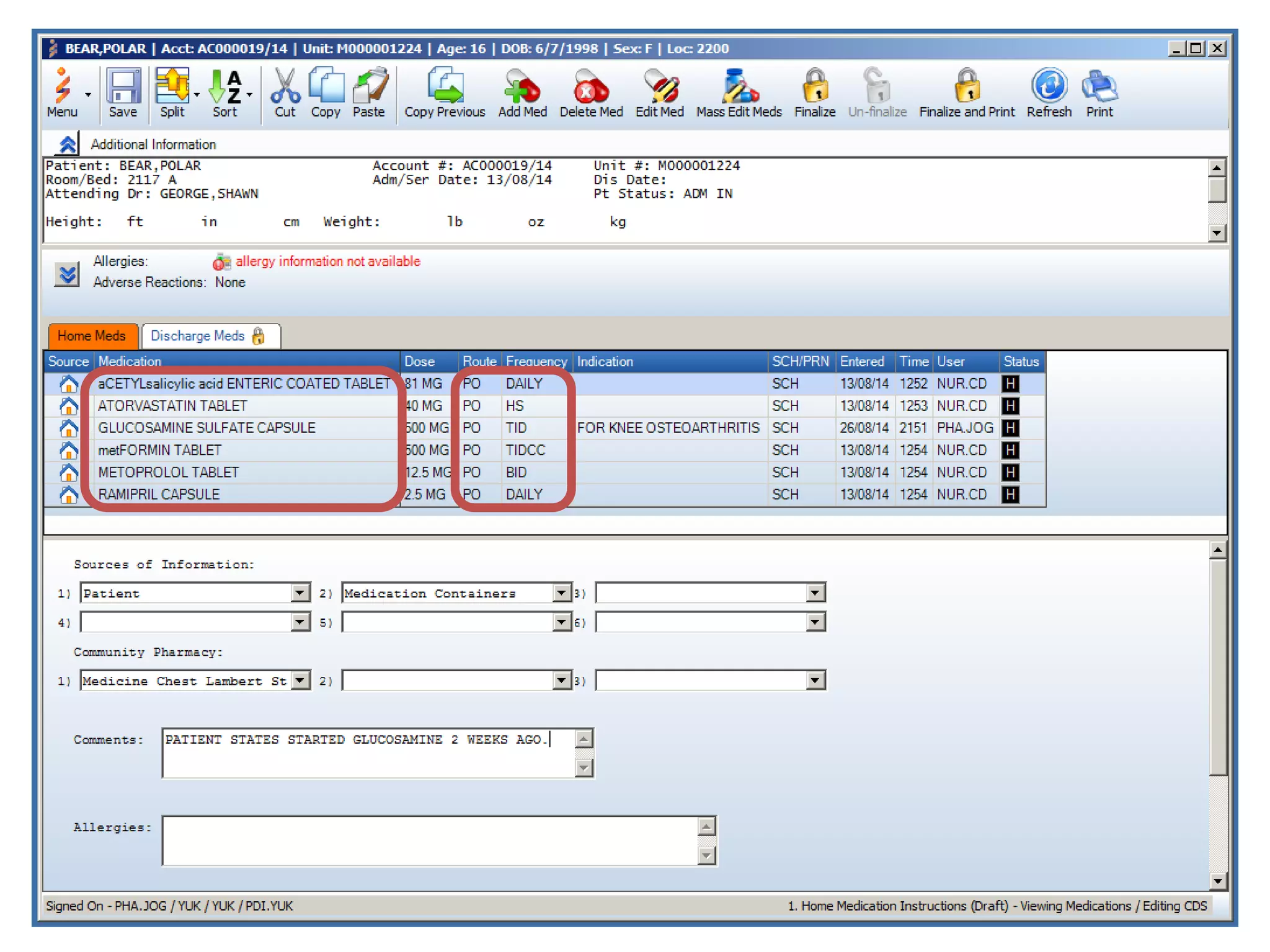Screen dimensions: 1270x952
Task: Collapse the Additional Information section
Action: [67, 144]
